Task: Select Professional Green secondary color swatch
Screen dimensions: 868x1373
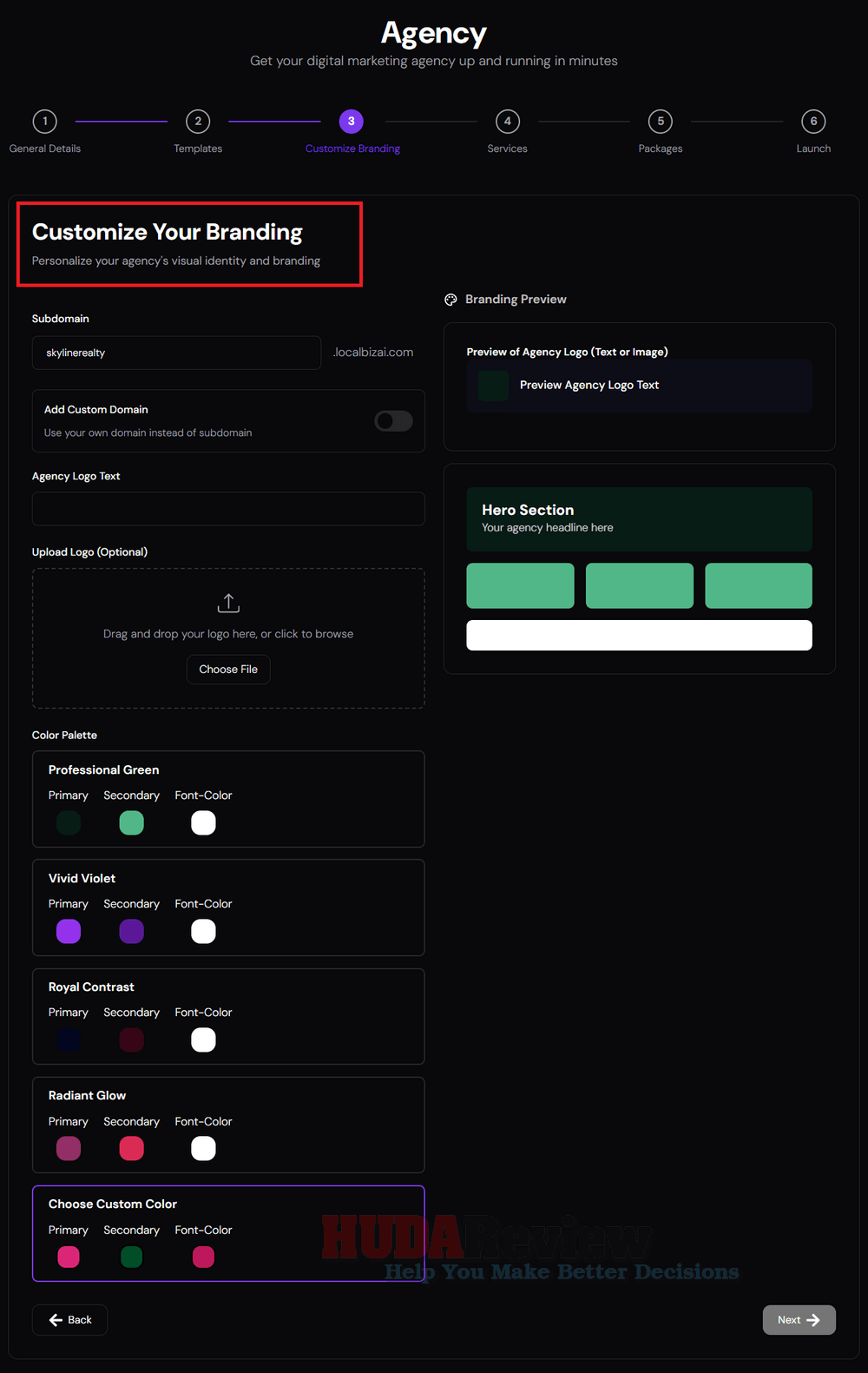Action: tap(131, 823)
